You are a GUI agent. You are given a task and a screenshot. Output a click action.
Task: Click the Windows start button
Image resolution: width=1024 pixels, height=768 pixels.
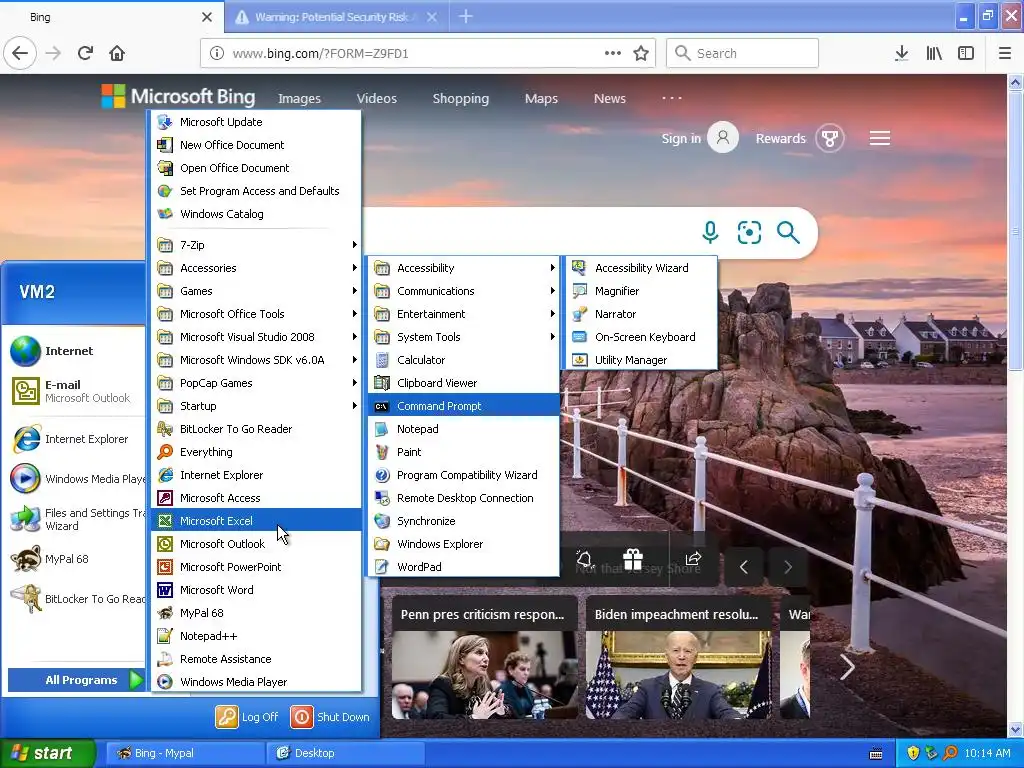coord(48,753)
